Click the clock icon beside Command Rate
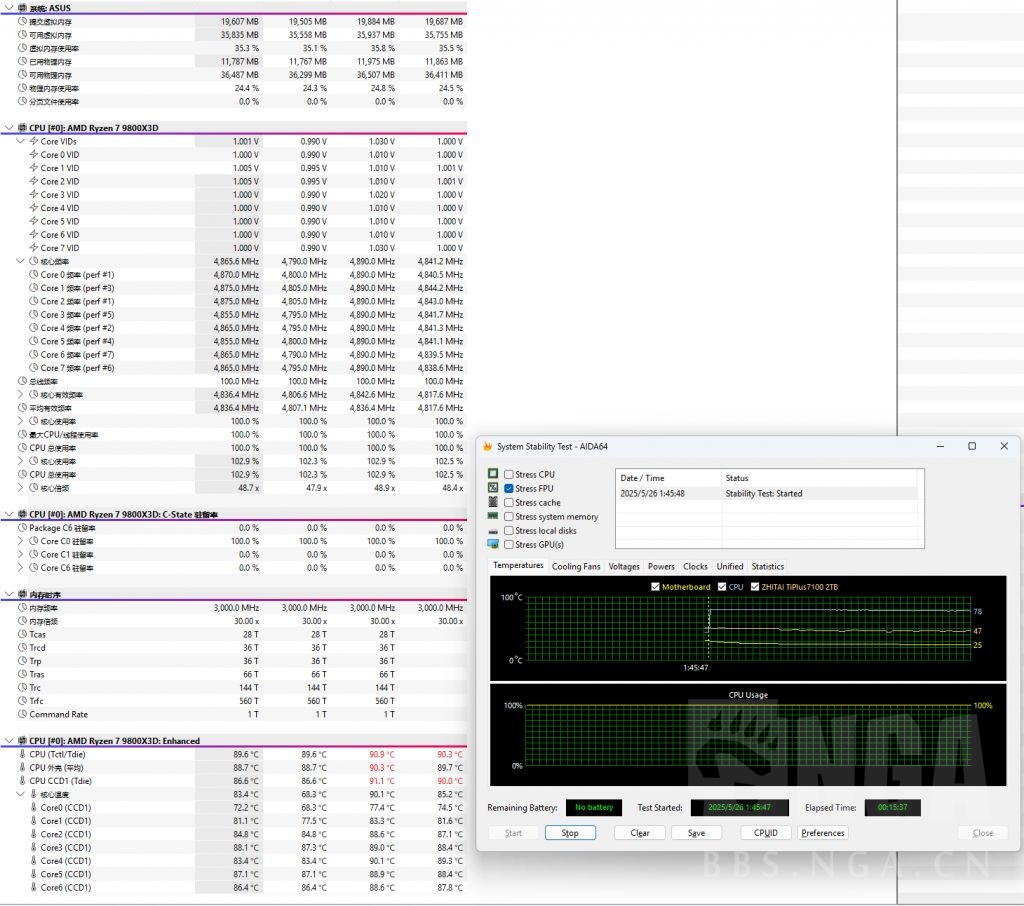The width and height of the screenshot is (1024, 906). [22, 714]
